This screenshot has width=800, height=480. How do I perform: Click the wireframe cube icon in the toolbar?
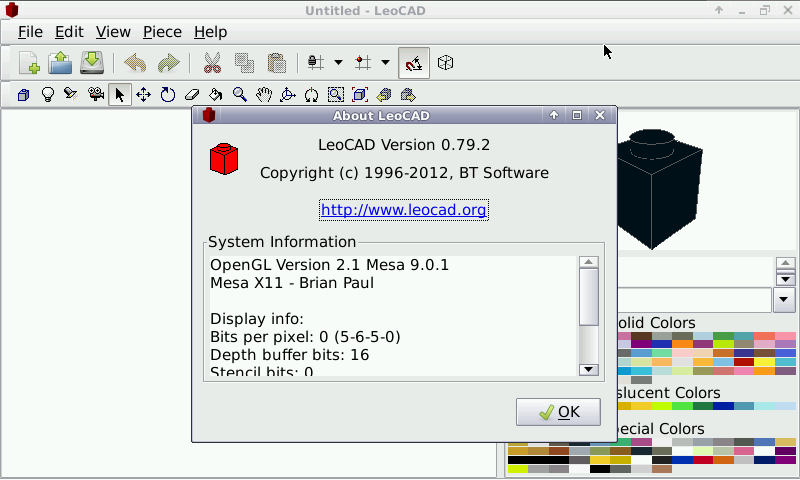[445, 63]
